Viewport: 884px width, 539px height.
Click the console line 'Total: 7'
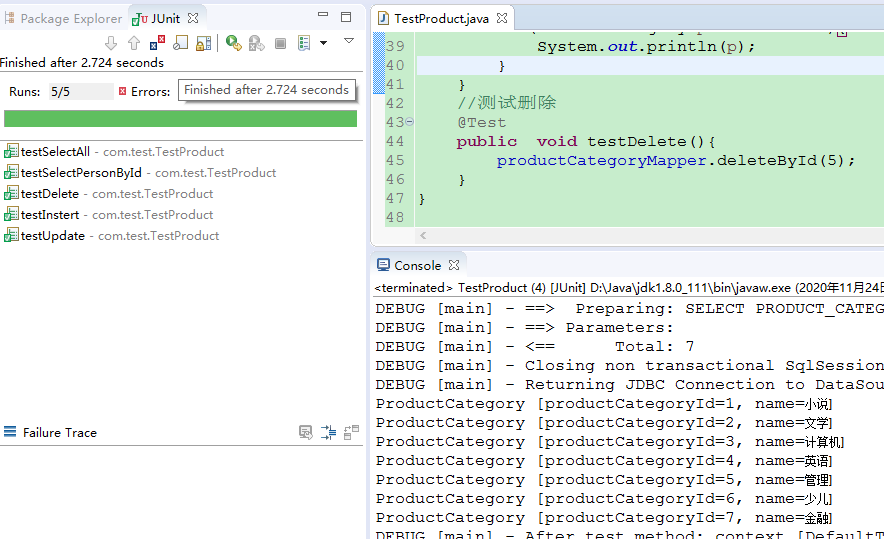(654, 346)
